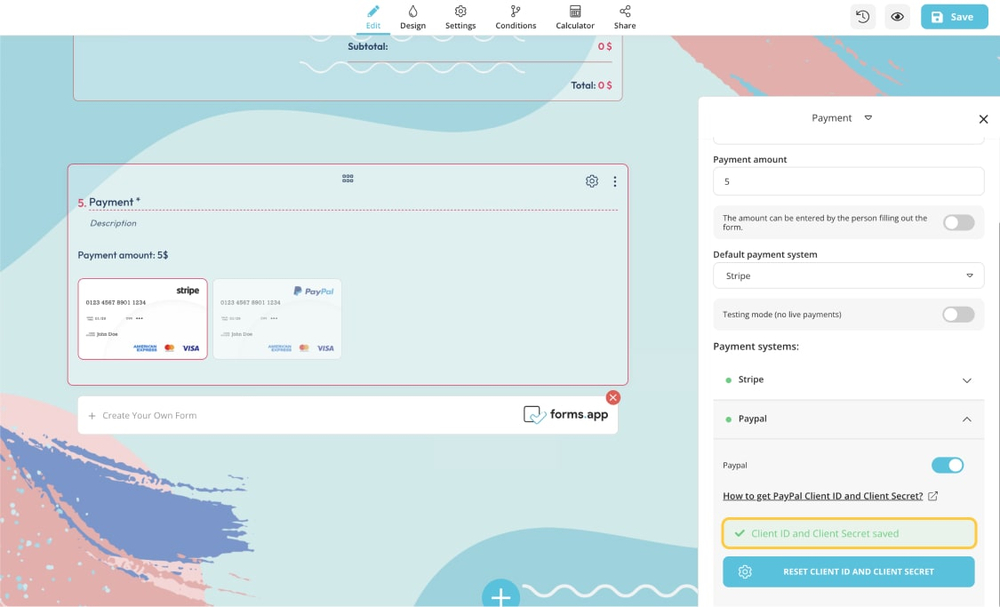Open the Payment field gear settings
1000x607 pixels.
click(x=592, y=181)
